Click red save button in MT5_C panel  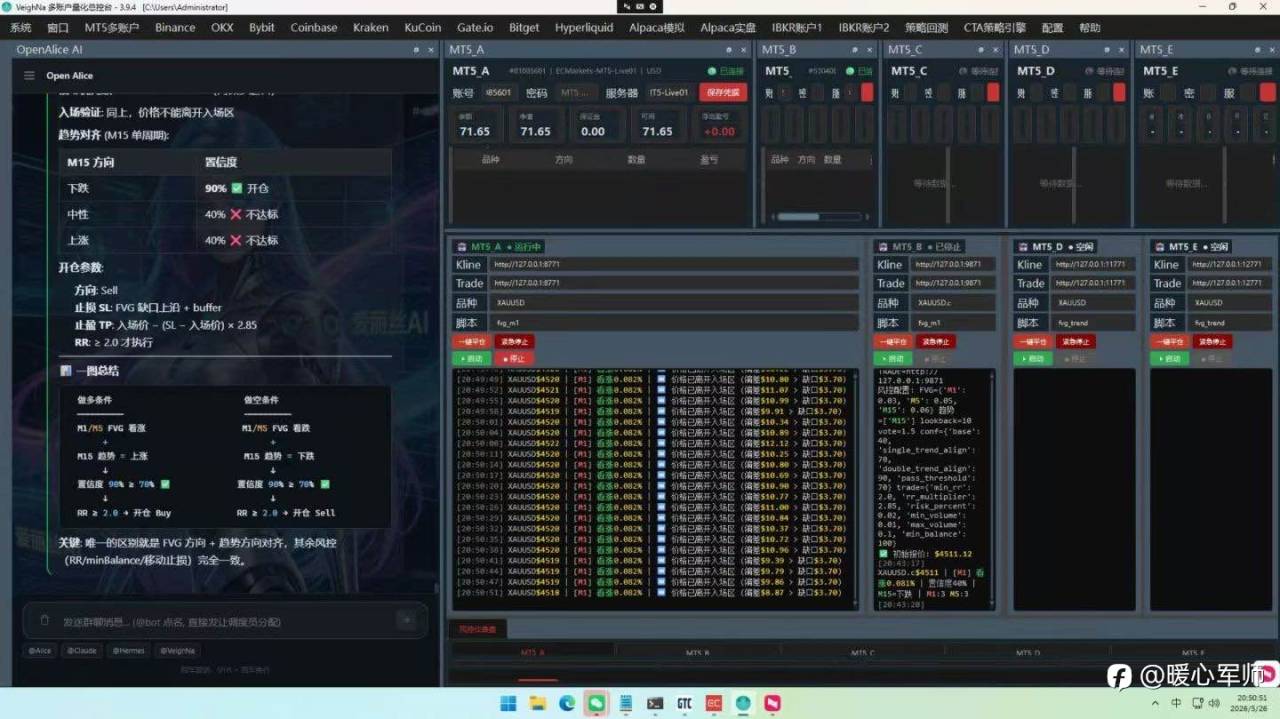(x=992, y=92)
